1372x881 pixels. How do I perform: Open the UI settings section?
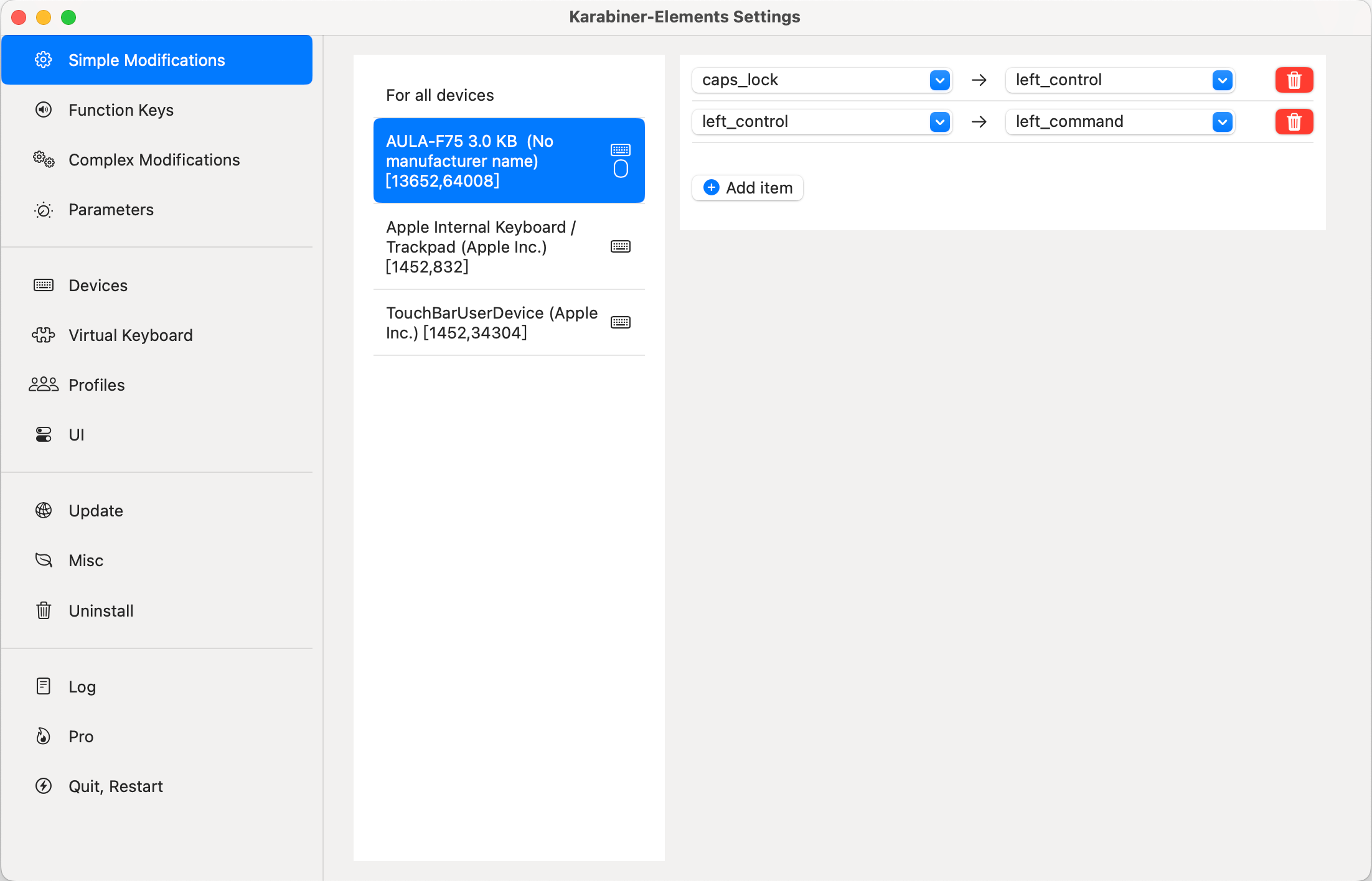(x=157, y=434)
